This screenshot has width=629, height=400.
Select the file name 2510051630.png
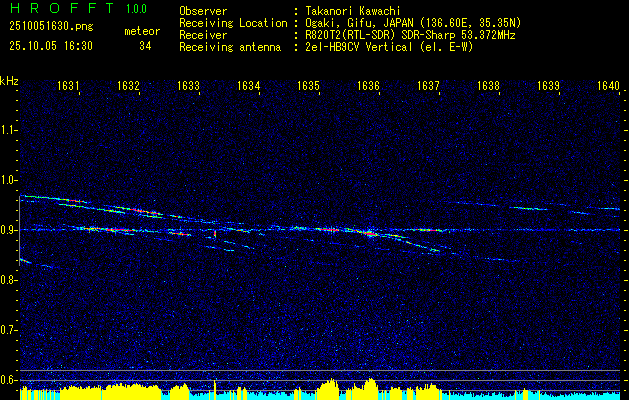(51, 27)
